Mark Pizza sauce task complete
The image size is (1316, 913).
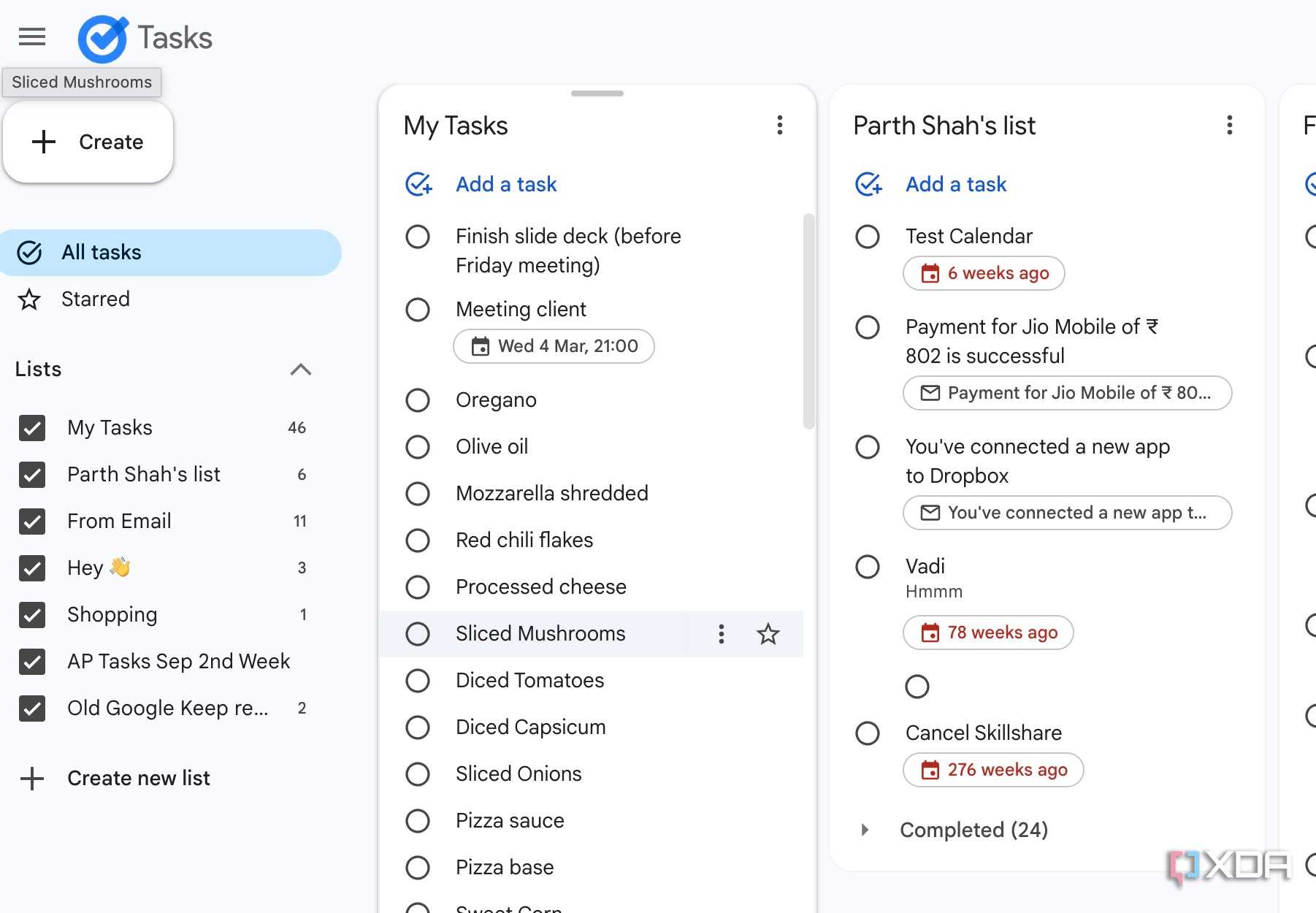point(418,821)
